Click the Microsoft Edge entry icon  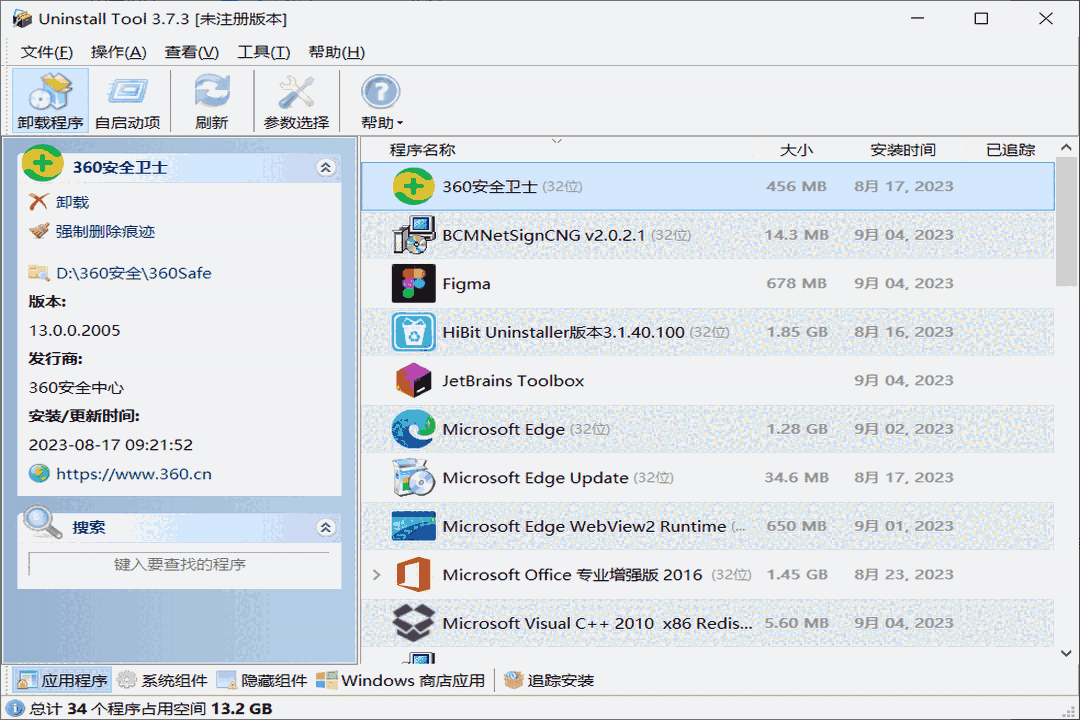click(x=414, y=429)
